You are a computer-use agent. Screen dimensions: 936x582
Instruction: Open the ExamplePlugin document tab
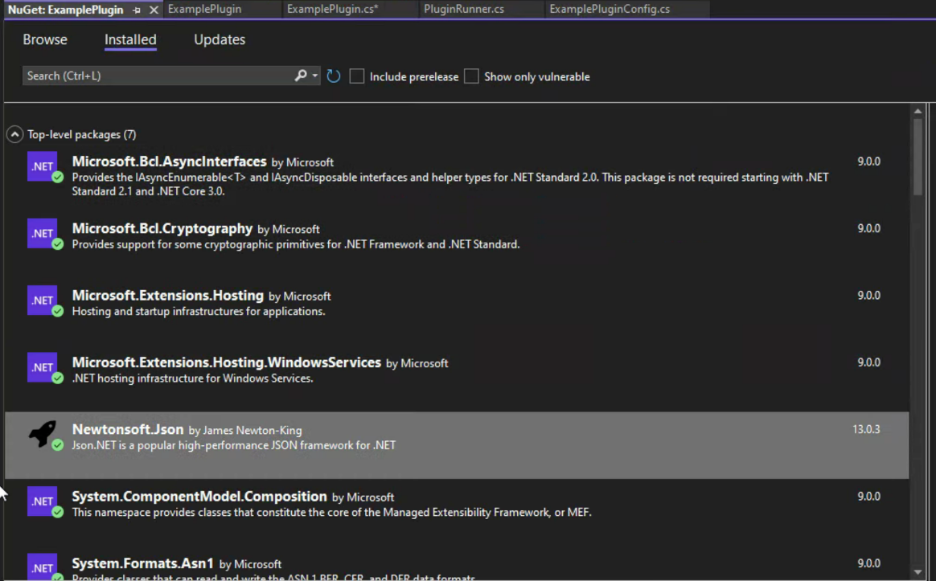[x=205, y=10]
